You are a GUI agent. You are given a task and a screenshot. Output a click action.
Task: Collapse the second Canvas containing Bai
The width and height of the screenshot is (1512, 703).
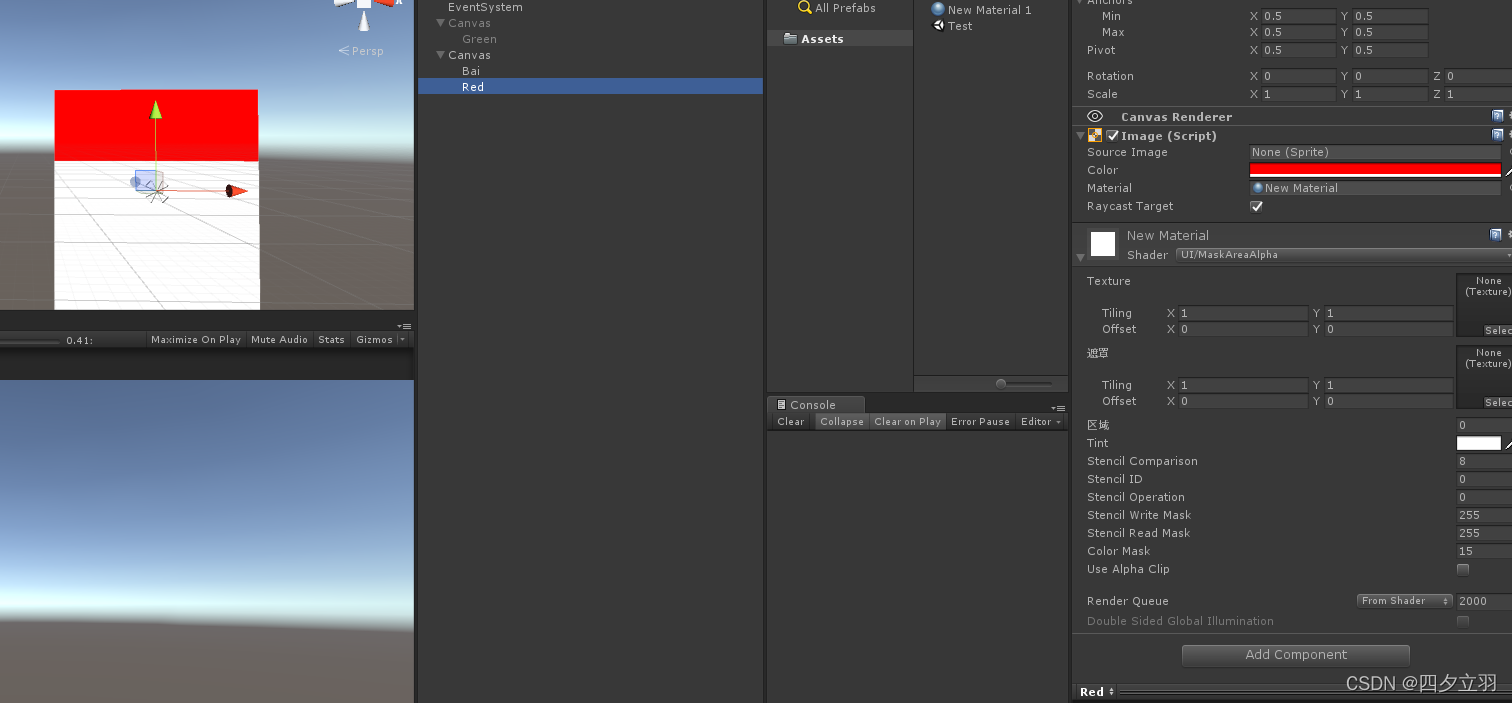click(441, 55)
